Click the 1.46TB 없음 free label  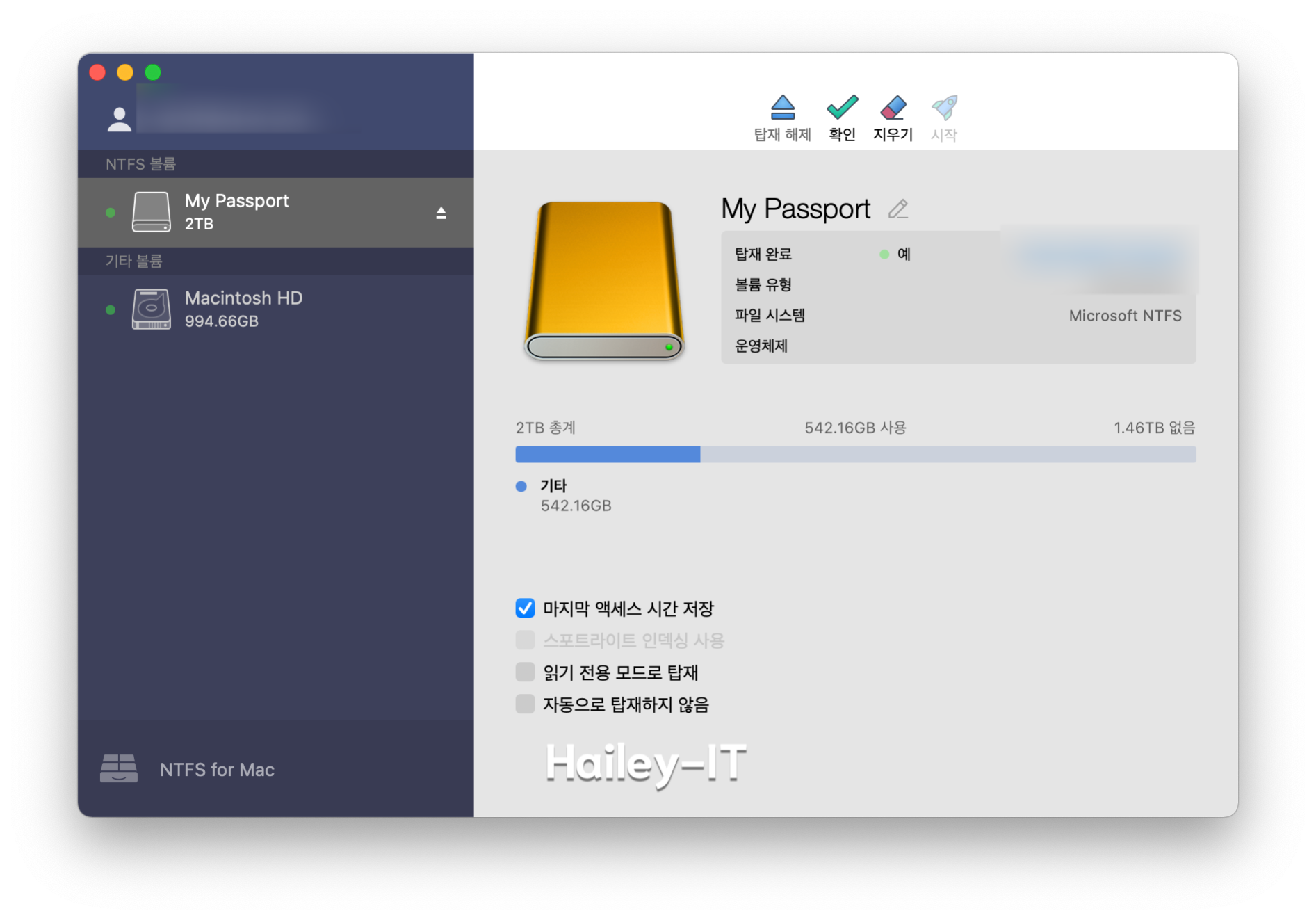[x=1154, y=428]
